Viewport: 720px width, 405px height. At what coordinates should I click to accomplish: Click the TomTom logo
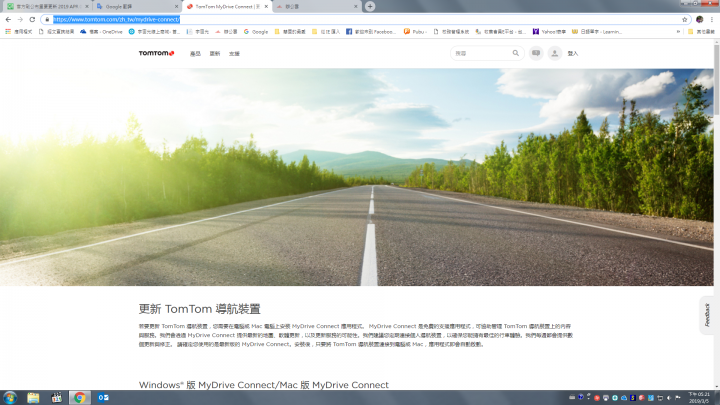point(156,53)
